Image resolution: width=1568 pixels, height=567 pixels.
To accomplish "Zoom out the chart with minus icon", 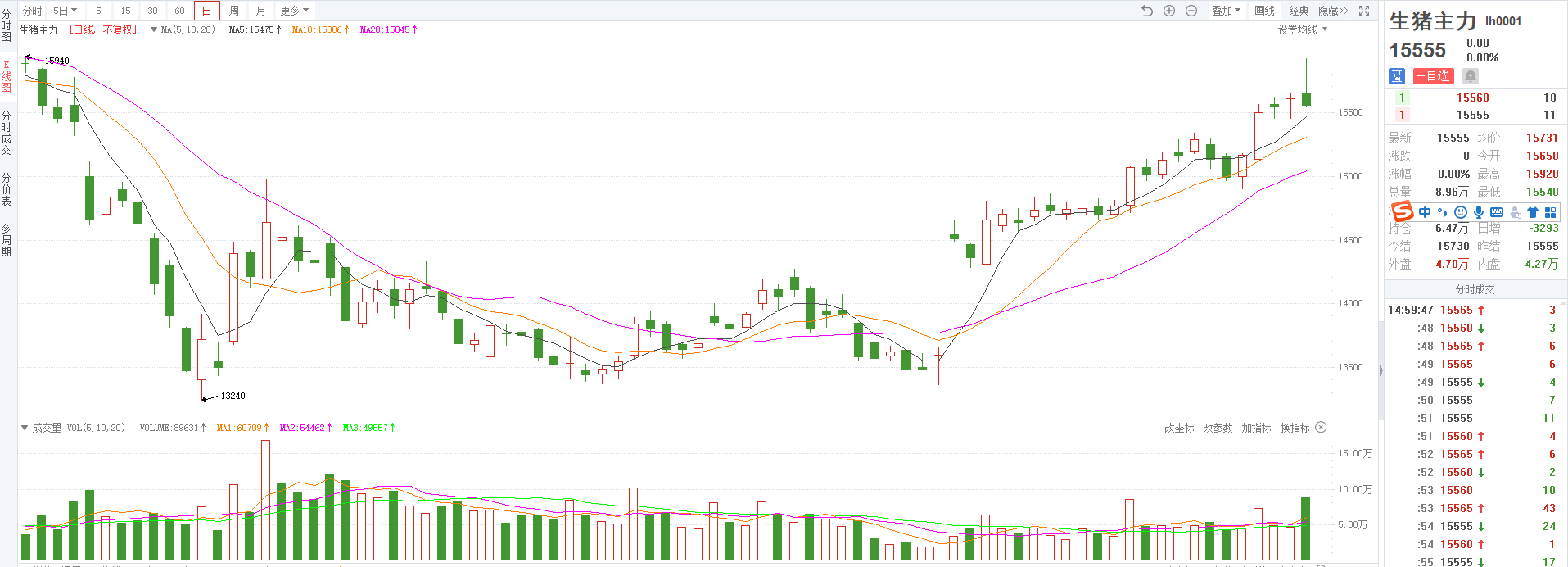I will 1191,11.
